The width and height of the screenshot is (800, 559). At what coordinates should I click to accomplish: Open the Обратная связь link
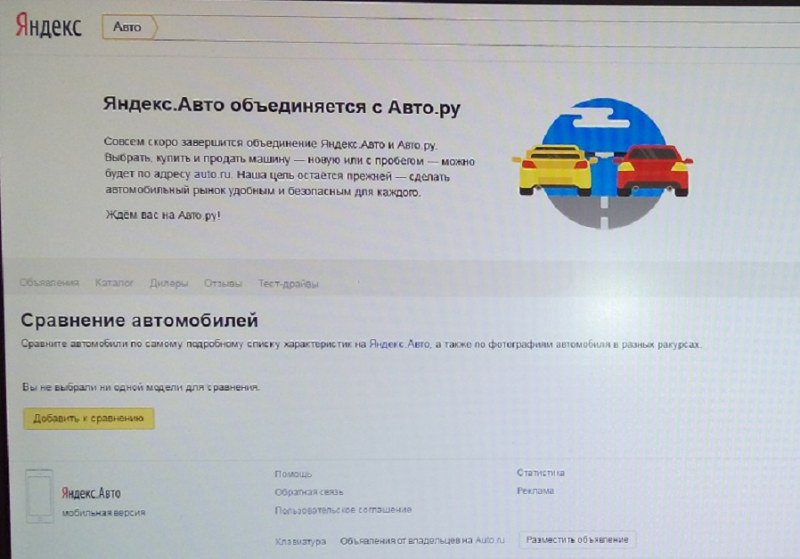[309, 492]
